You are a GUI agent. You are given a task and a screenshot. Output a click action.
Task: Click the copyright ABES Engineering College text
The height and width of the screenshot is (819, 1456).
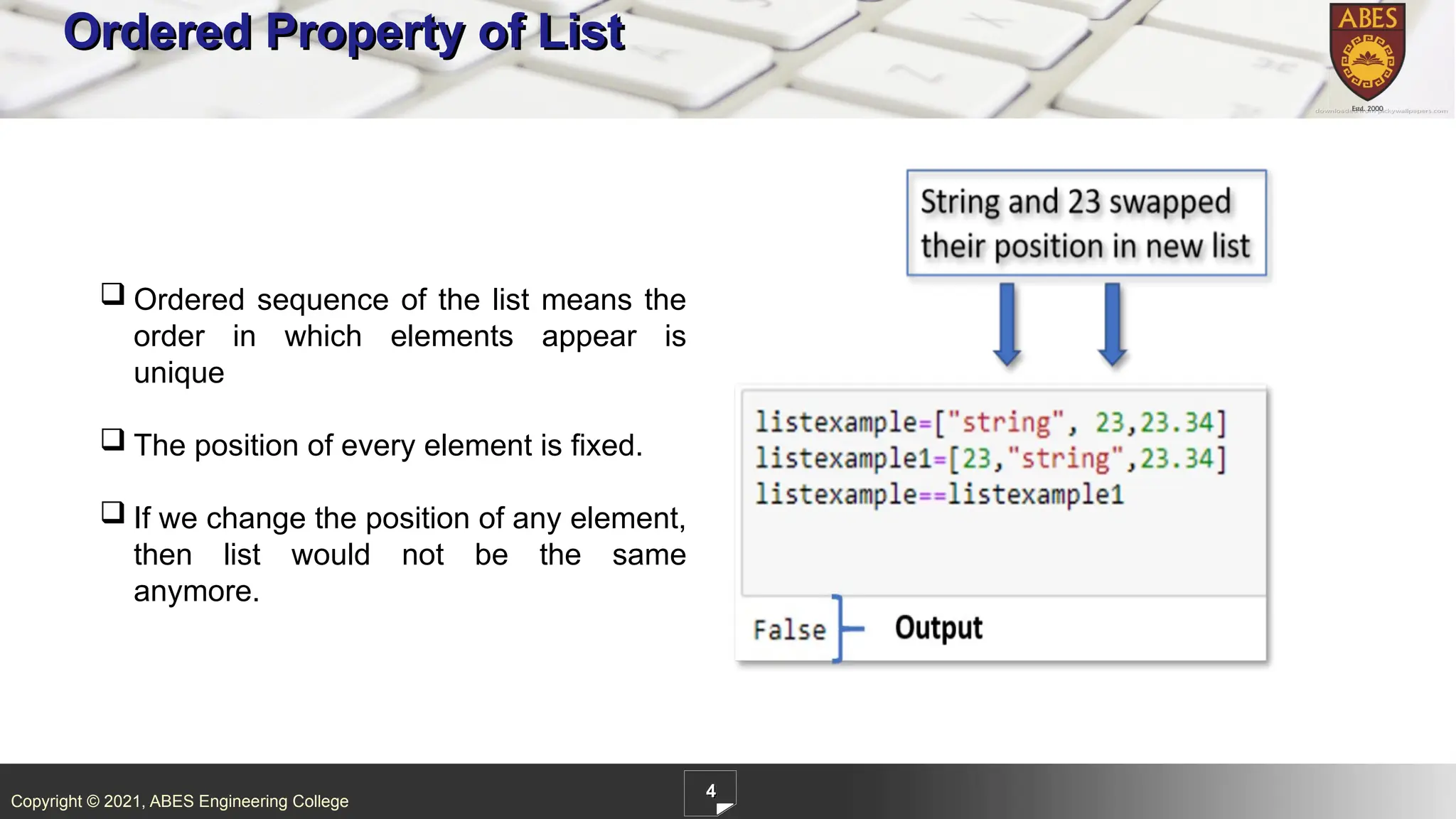(180, 801)
